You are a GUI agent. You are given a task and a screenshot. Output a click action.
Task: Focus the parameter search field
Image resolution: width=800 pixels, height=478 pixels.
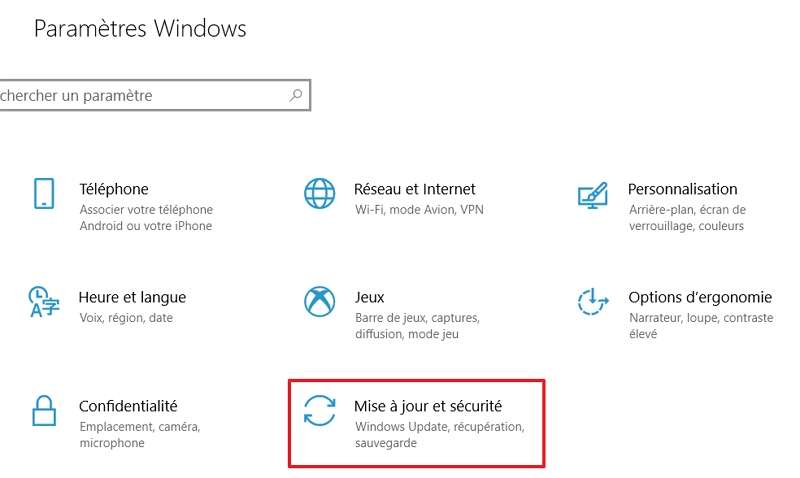coord(140,96)
